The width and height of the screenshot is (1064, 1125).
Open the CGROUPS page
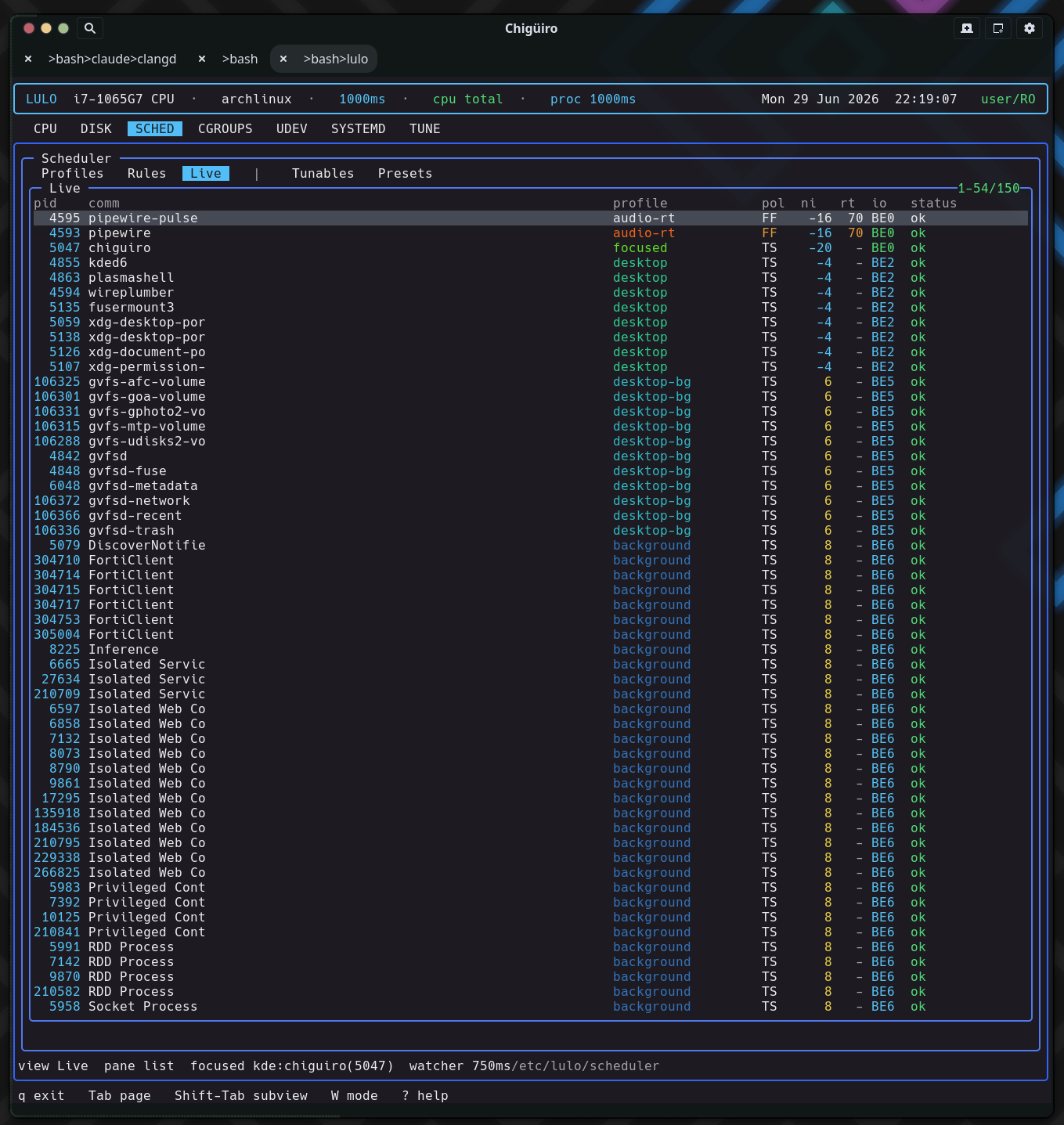225,128
